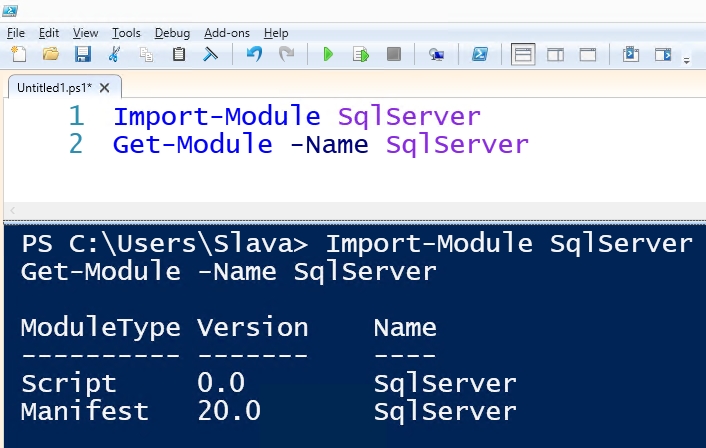
Task: Open the Add-ons menu
Action: pos(226,33)
